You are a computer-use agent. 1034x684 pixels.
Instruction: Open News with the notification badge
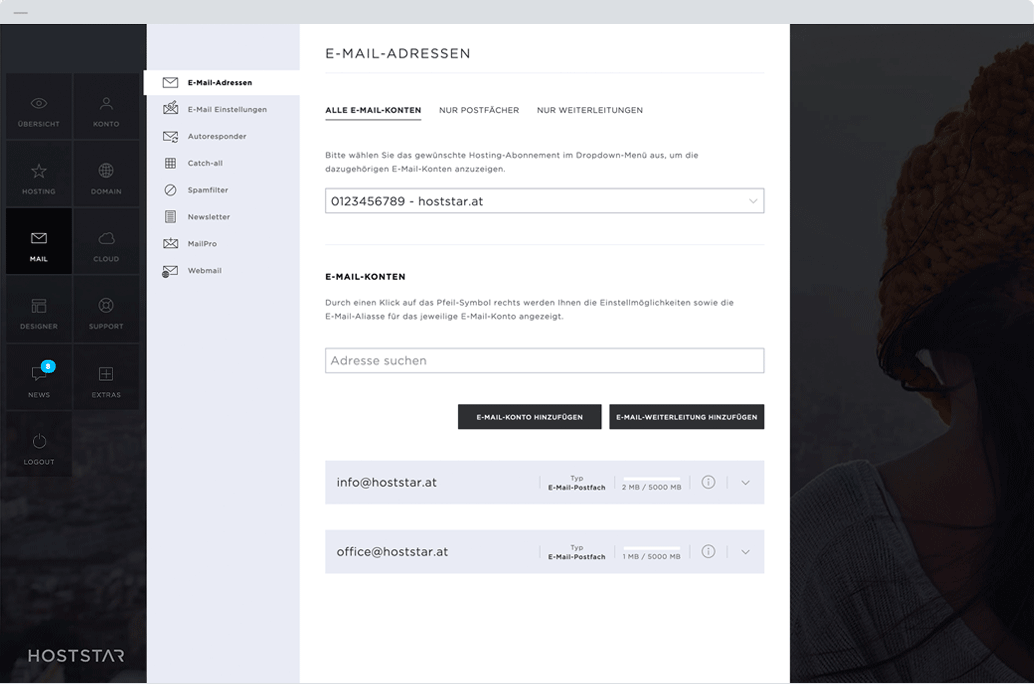[x=39, y=378]
